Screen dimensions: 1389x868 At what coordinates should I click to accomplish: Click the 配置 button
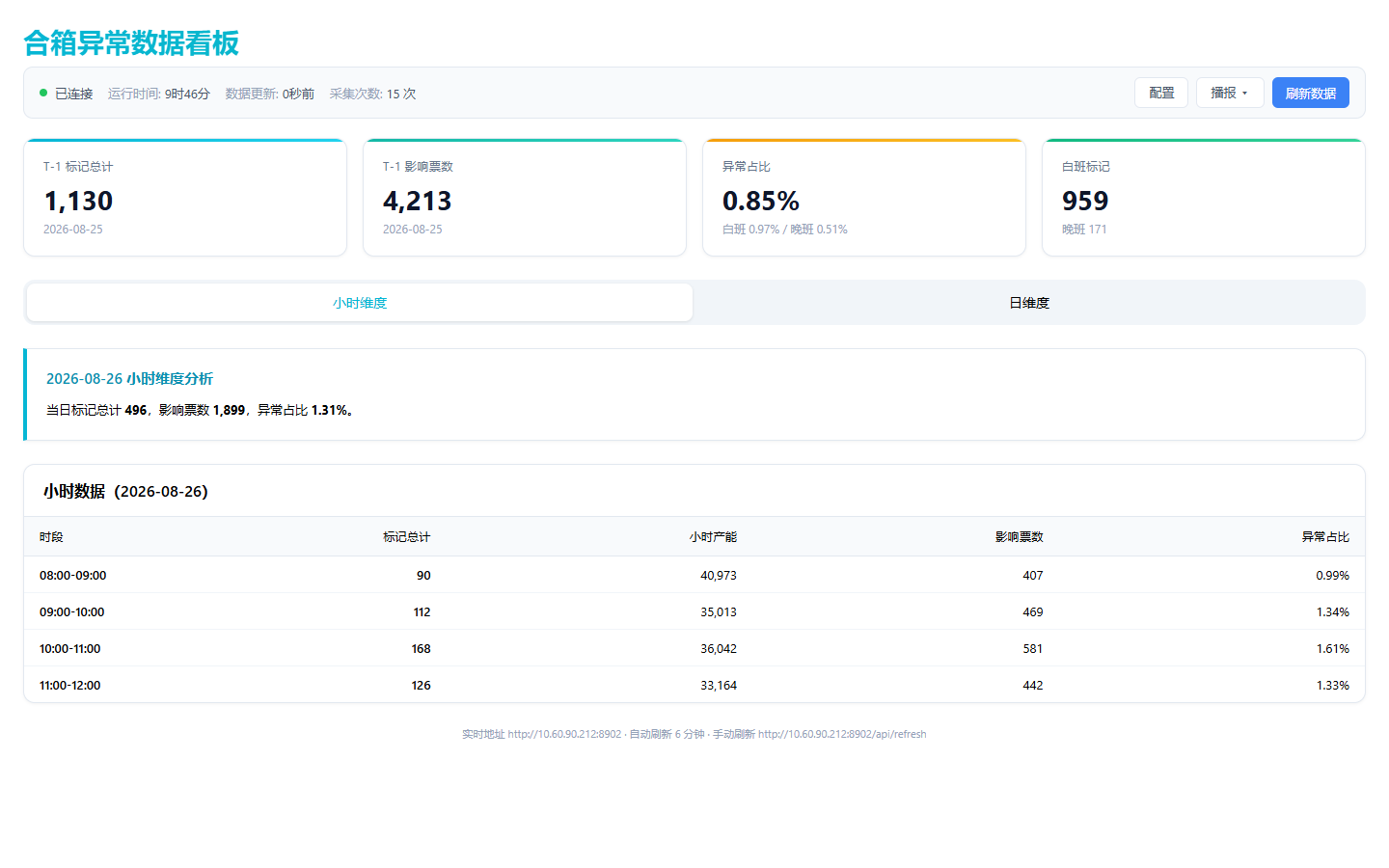[1161, 93]
